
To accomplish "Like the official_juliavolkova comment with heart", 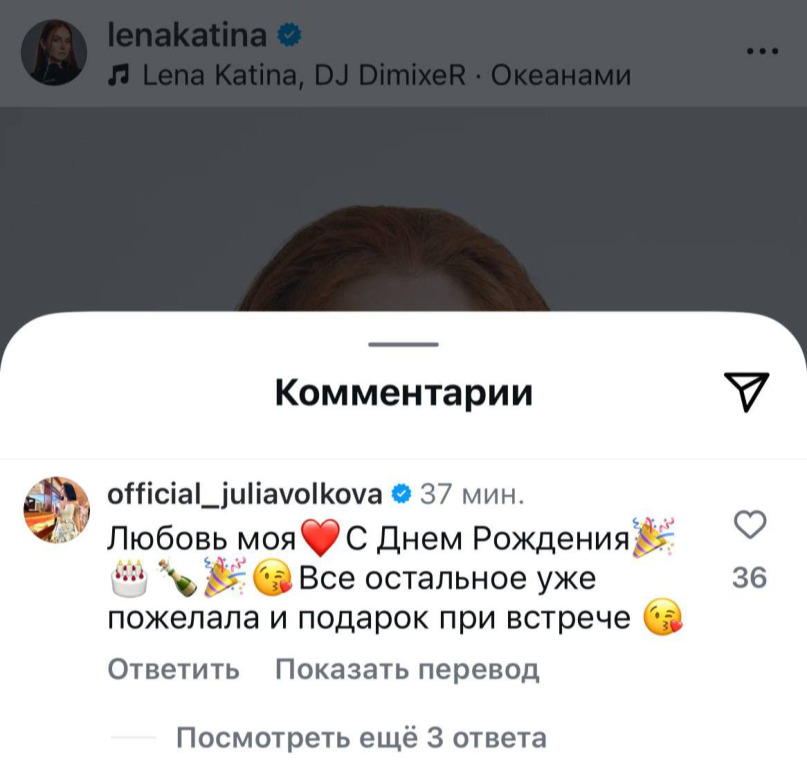I will pos(750,524).
